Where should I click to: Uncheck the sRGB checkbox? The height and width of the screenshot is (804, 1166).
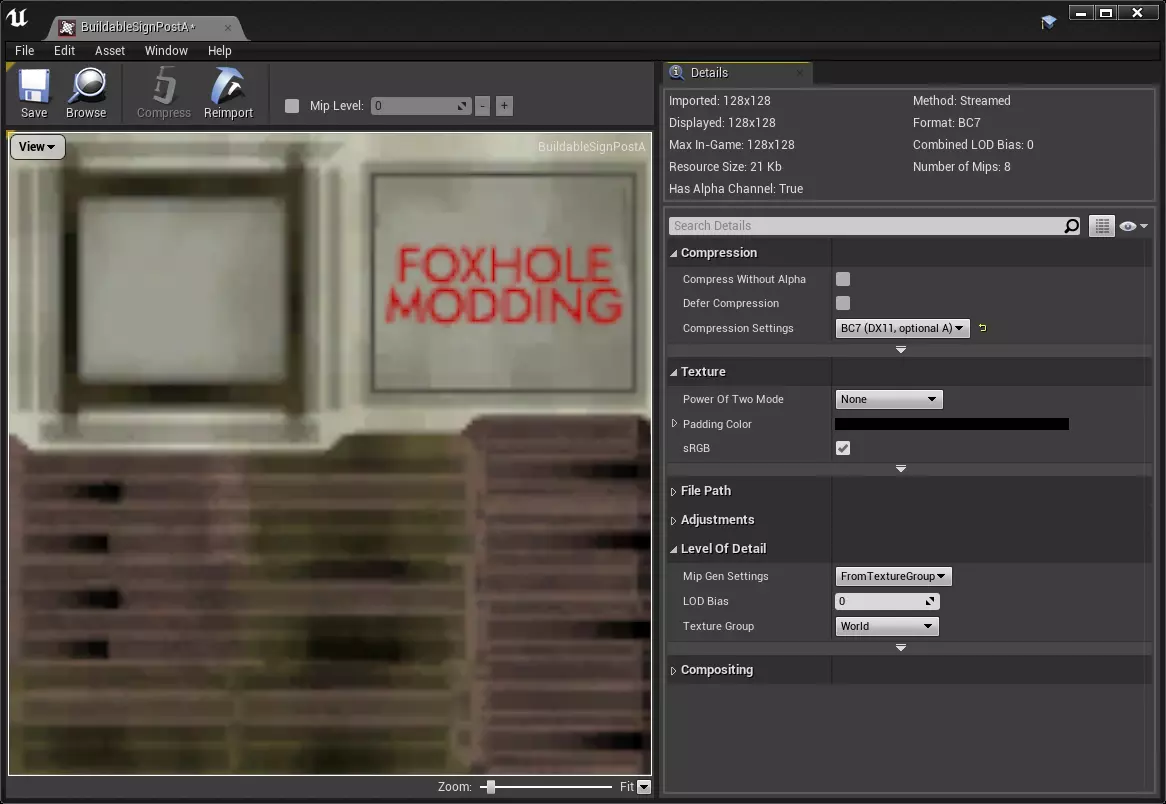click(843, 448)
